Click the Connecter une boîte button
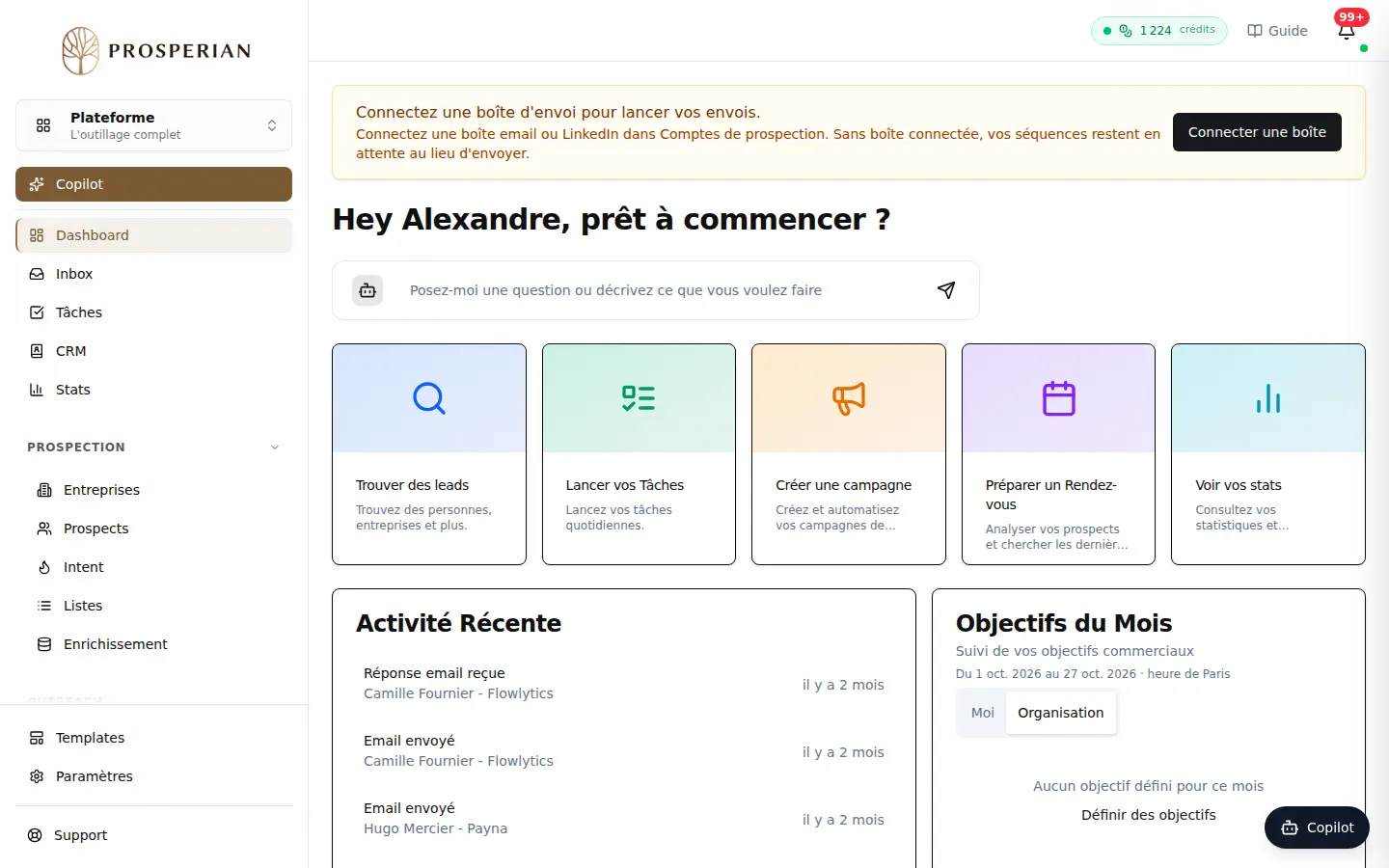 click(1257, 132)
